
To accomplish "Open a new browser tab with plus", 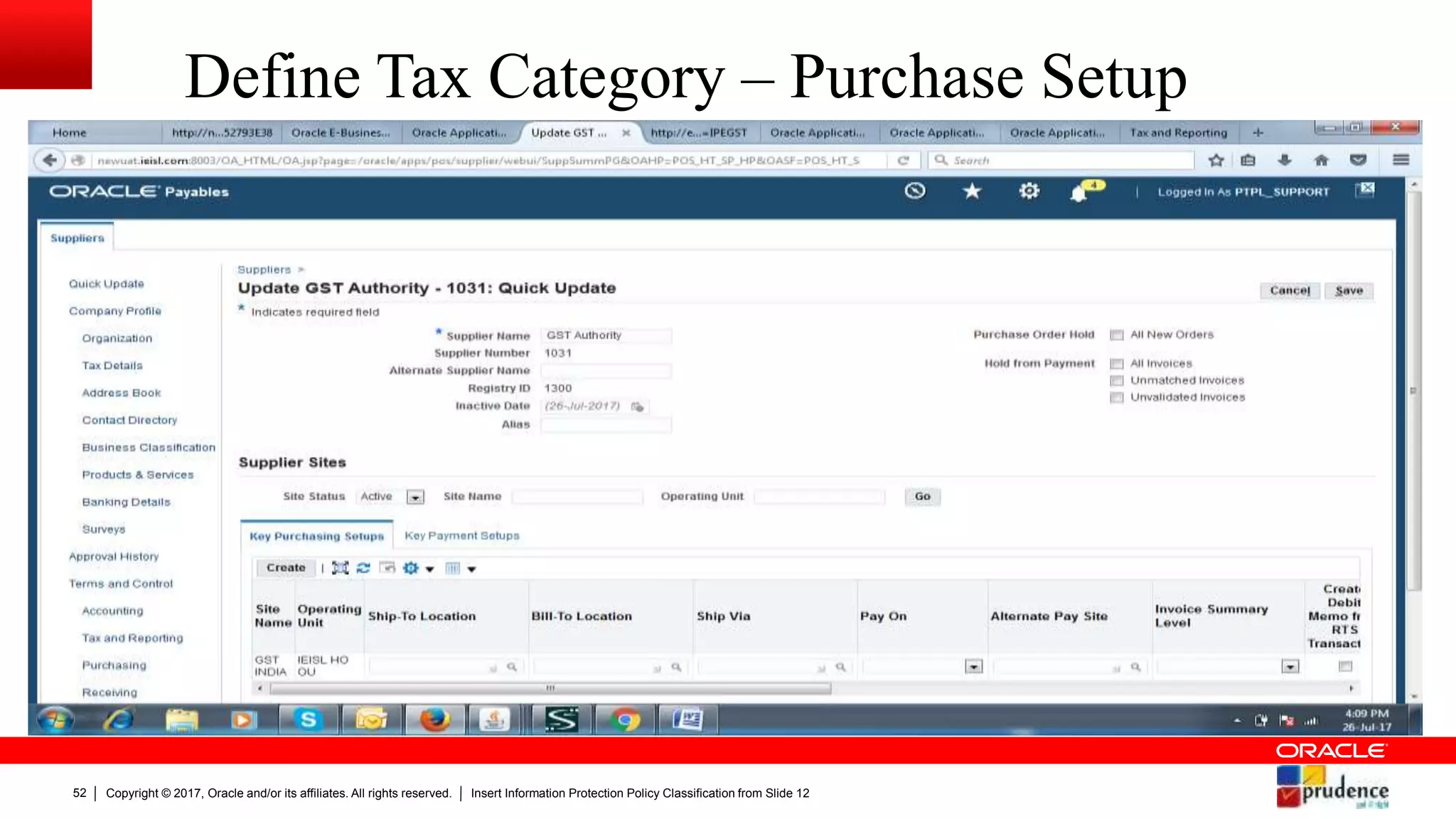I will tap(1258, 132).
